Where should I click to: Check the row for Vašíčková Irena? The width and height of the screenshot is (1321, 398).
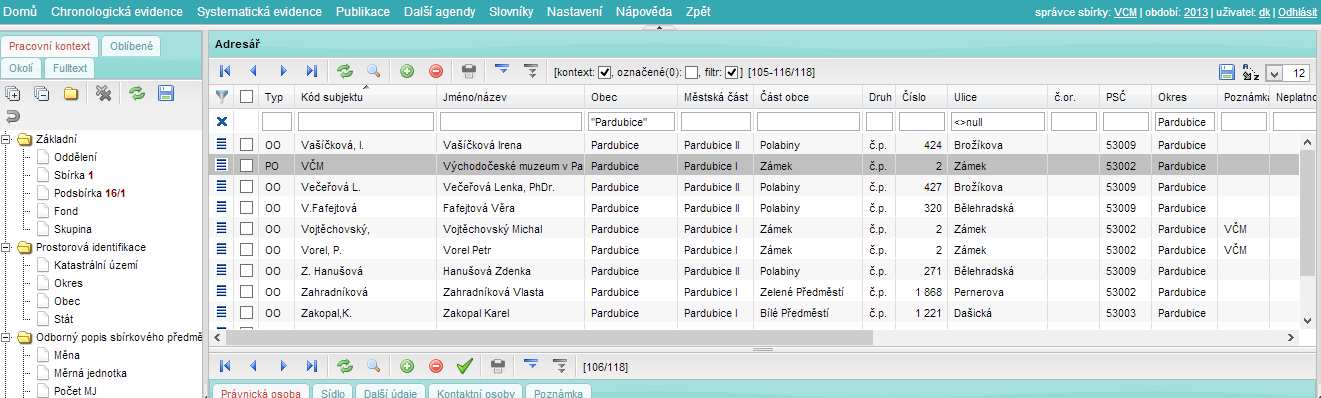(x=247, y=145)
